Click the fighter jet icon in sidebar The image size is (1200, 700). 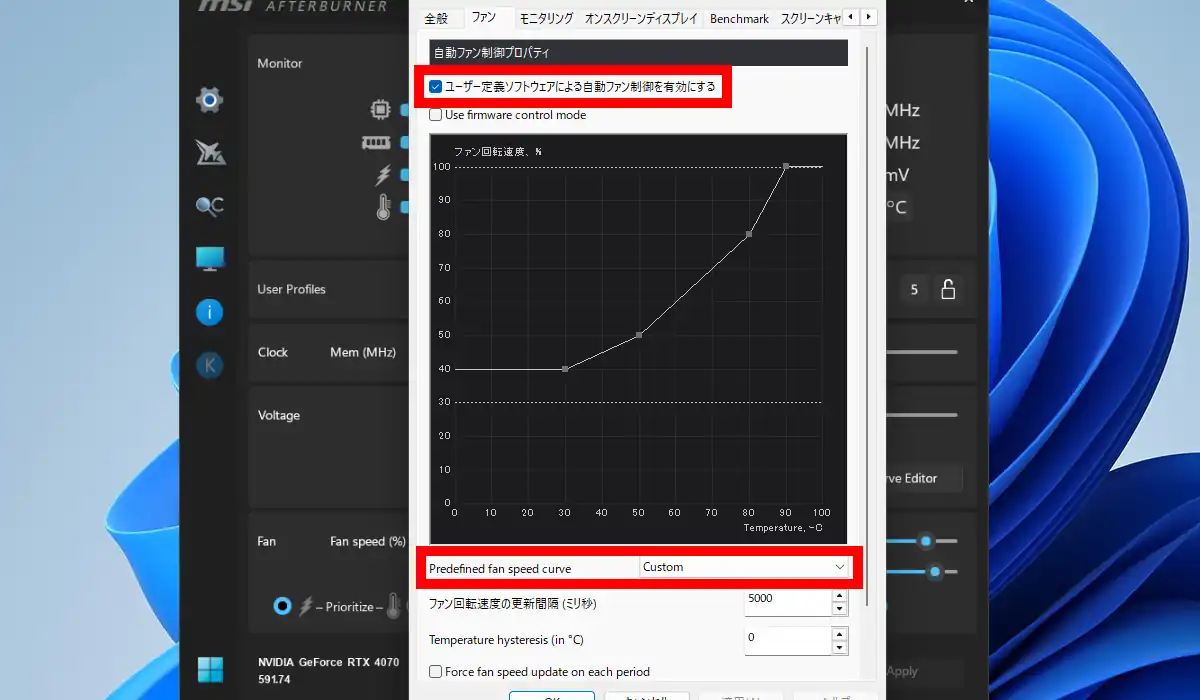pos(210,153)
